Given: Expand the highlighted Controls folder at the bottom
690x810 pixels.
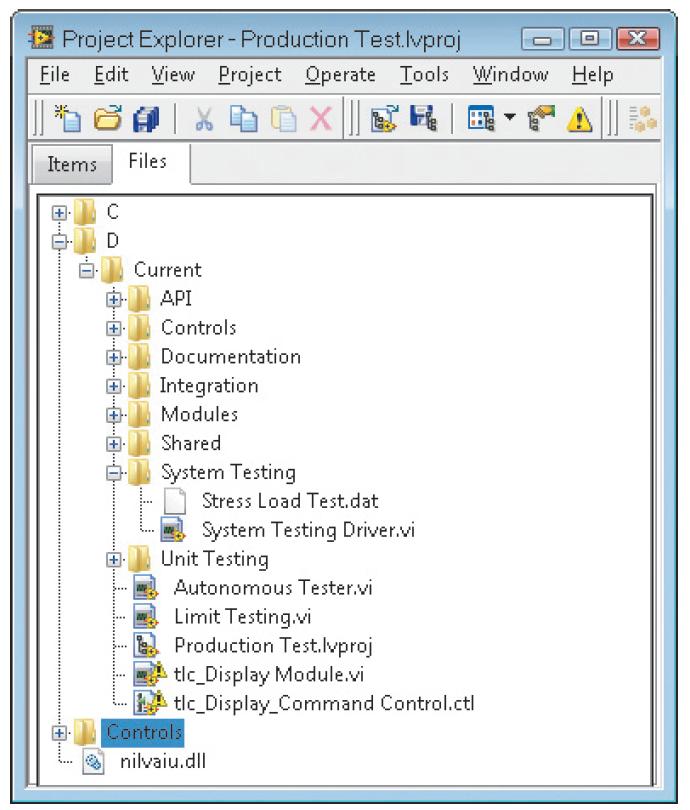Looking at the screenshot, I should pos(59,733).
